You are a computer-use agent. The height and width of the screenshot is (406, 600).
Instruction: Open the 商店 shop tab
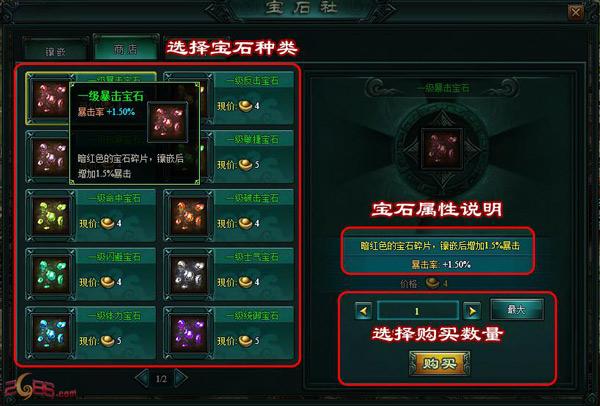tap(126, 49)
